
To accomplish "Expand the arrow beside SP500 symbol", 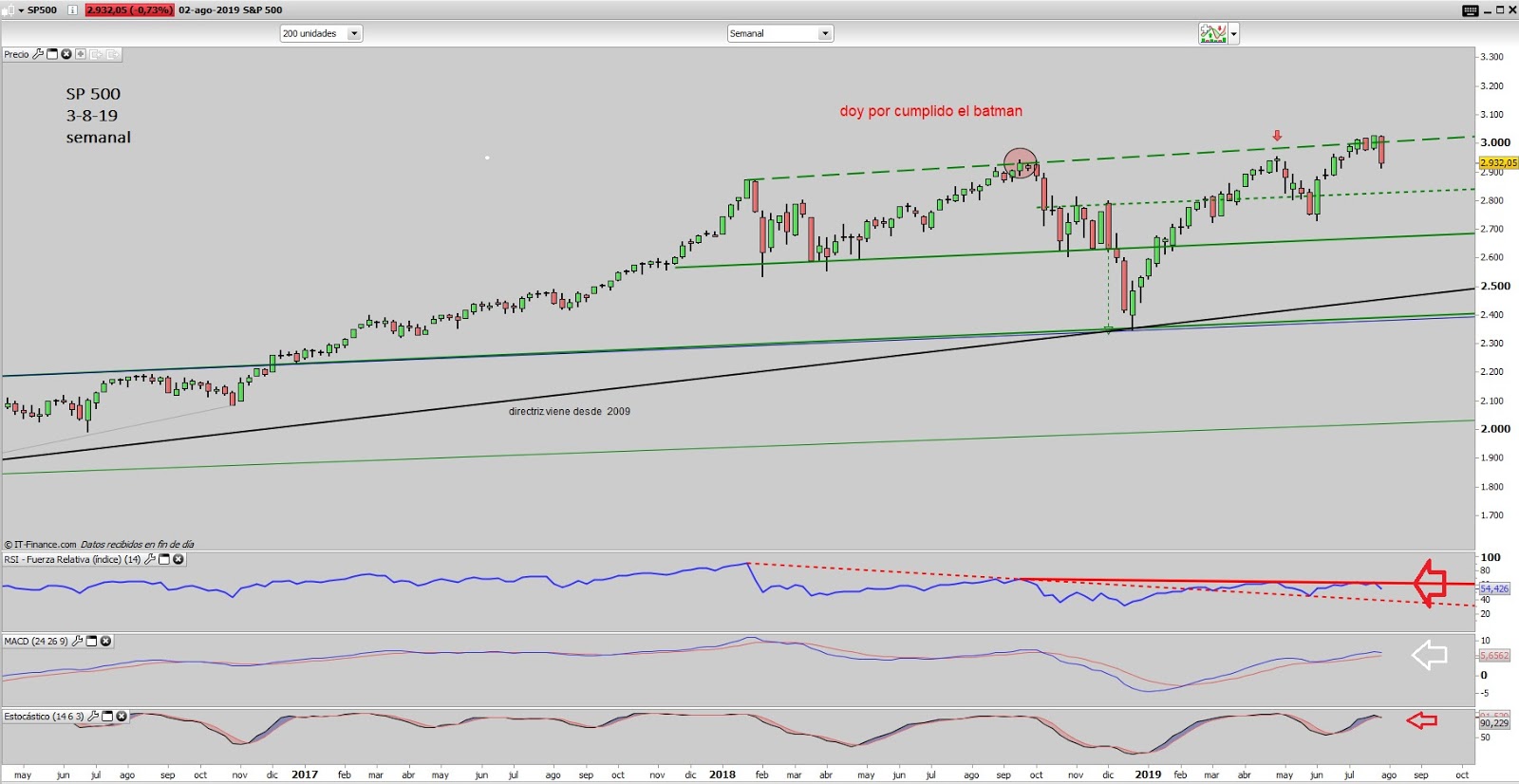I will [x=21, y=10].
